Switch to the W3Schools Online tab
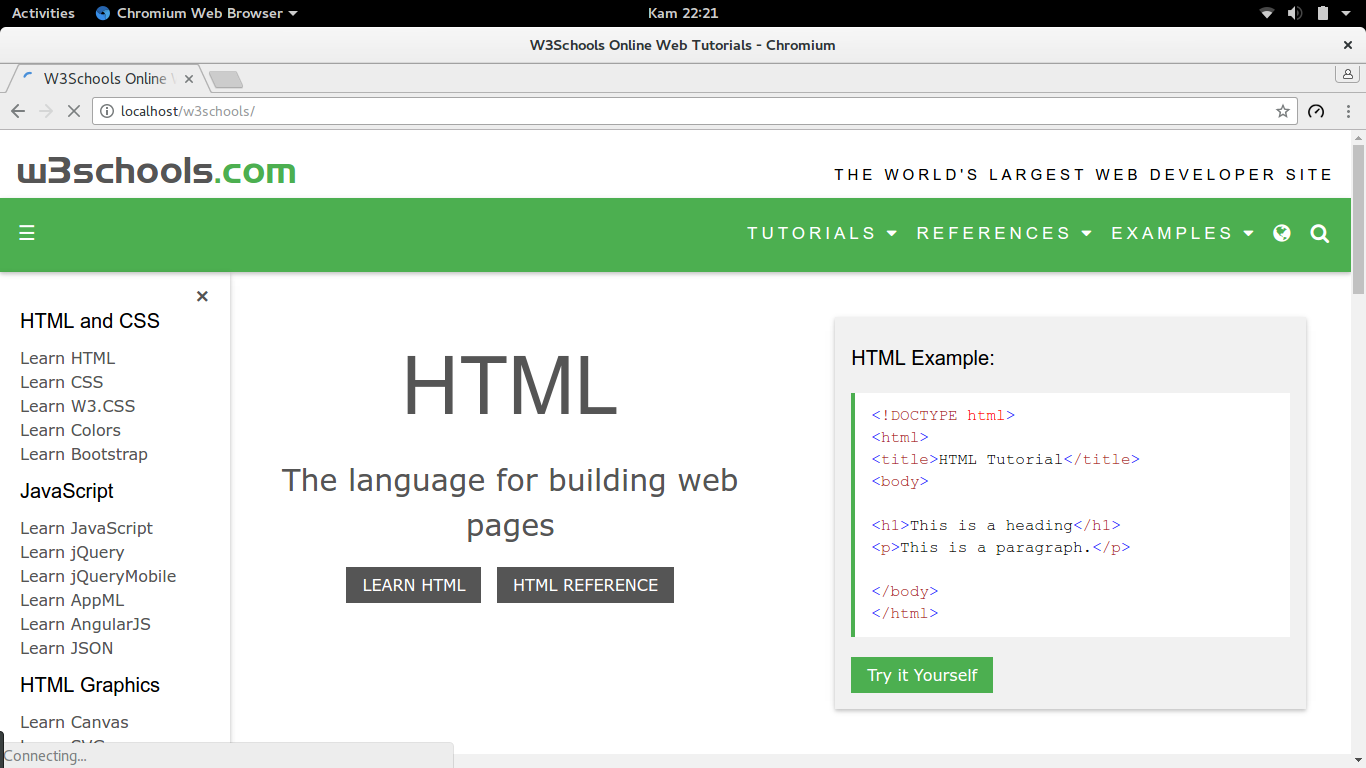The height and width of the screenshot is (768, 1366). tap(104, 79)
